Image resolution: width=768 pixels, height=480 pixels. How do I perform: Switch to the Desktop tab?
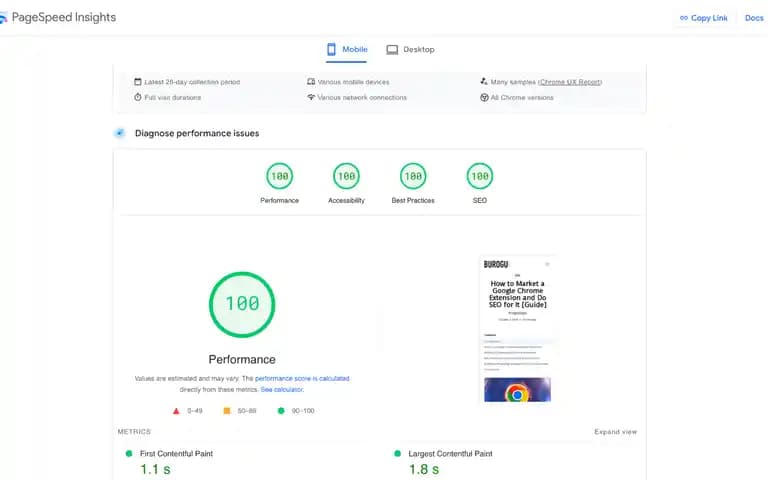coord(410,49)
